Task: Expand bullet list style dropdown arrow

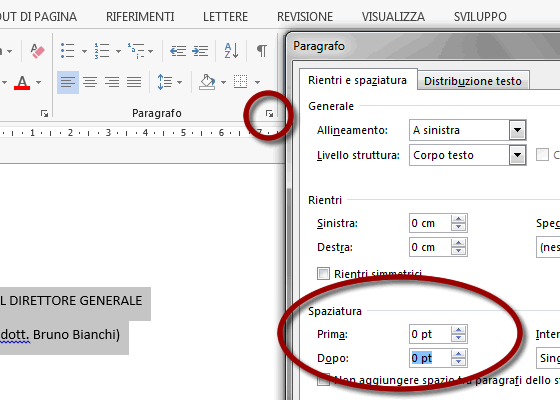Action: coord(84,51)
